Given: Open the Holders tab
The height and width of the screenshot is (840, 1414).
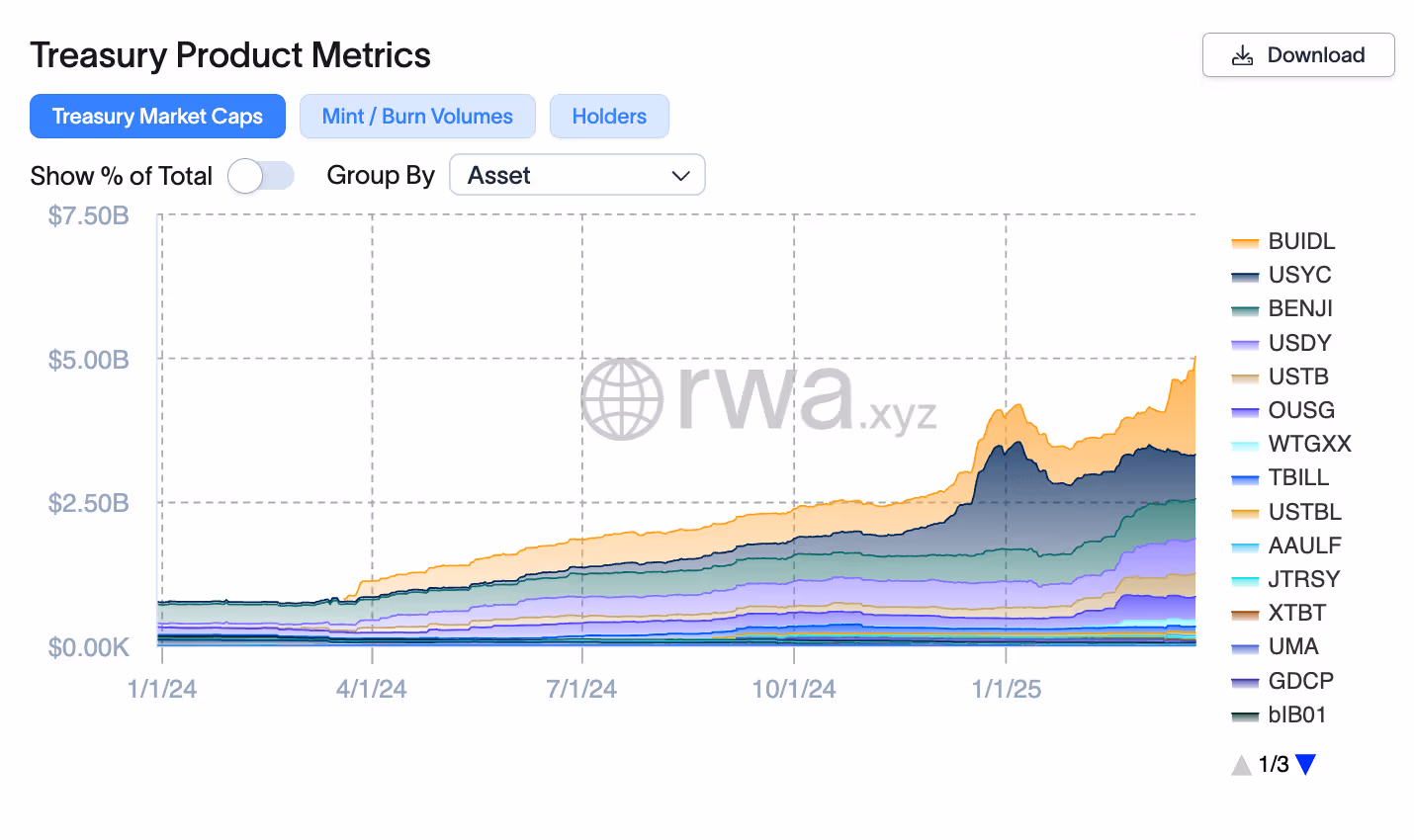Looking at the screenshot, I should click(x=609, y=116).
